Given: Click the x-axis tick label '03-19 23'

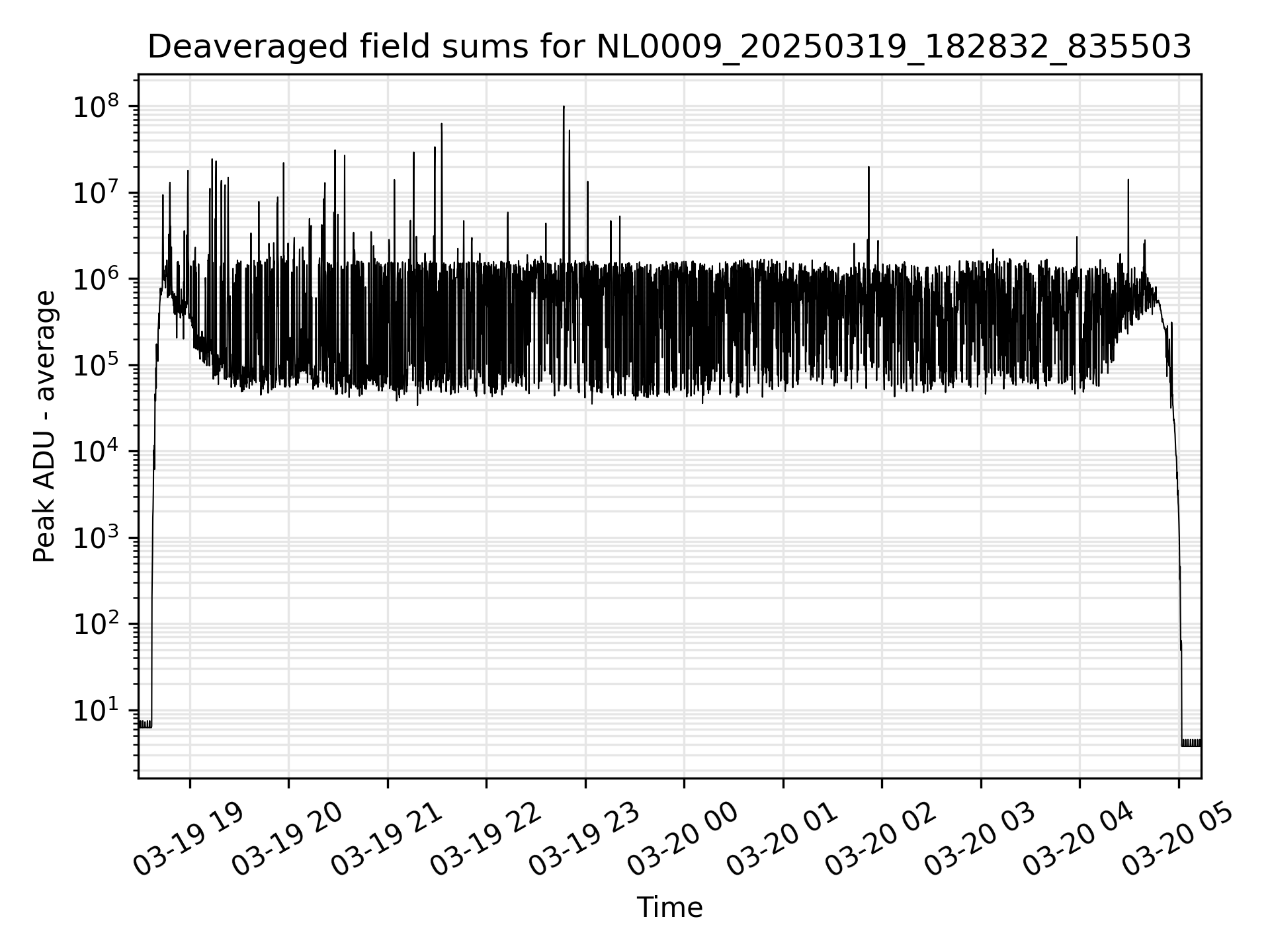Looking at the screenshot, I should coord(584,840).
